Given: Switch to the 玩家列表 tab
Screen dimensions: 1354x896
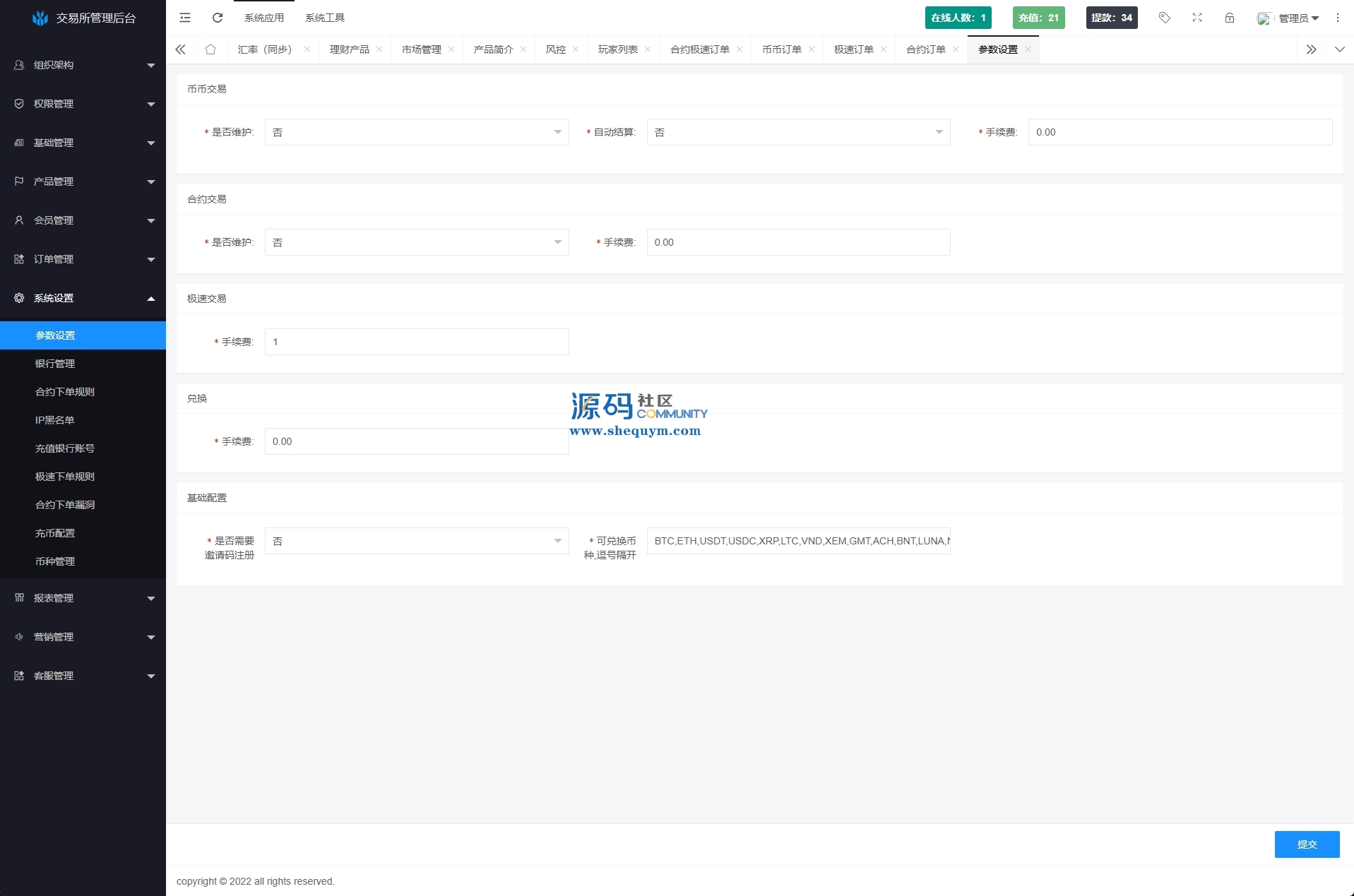Looking at the screenshot, I should pyautogui.click(x=617, y=49).
